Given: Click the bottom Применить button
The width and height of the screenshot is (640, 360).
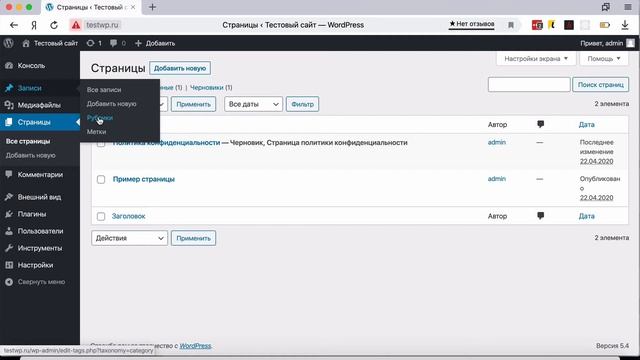Looking at the screenshot, I should click(193, 238).
